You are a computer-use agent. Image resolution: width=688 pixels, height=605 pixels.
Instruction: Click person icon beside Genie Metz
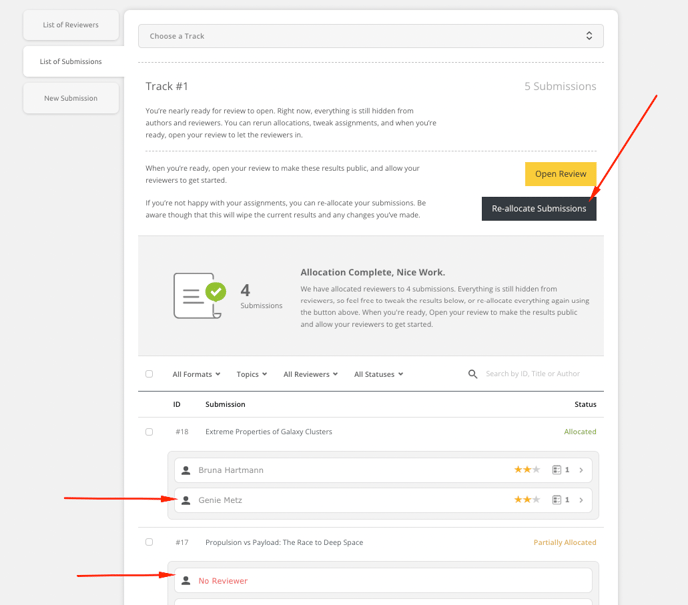(186, 500)
